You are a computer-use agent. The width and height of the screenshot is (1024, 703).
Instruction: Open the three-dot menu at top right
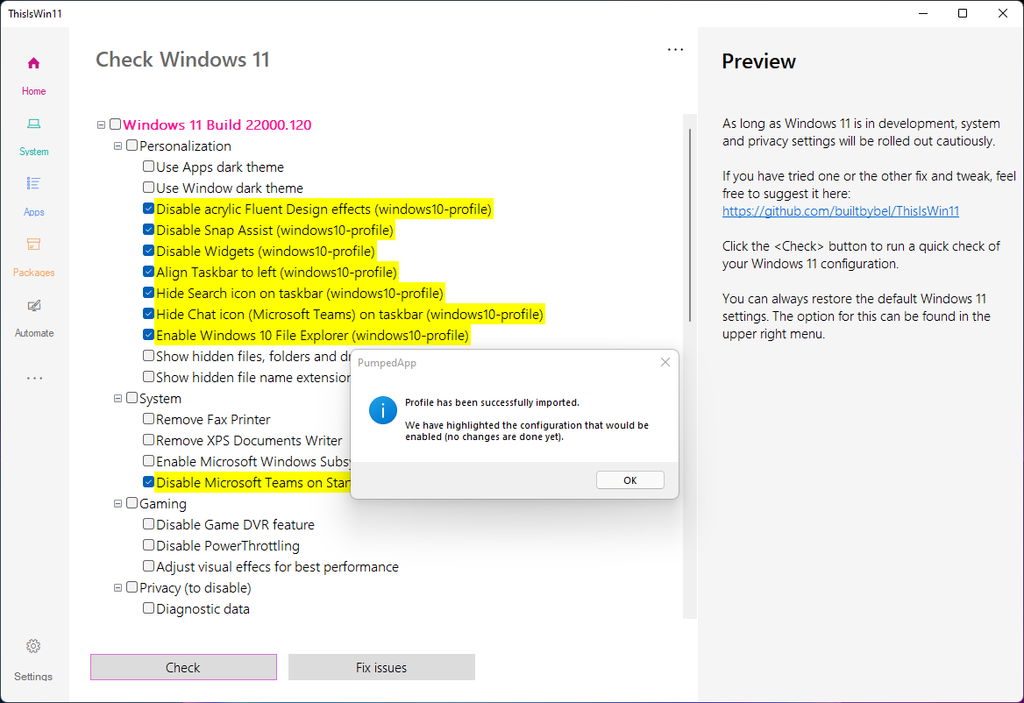point(675,48)
